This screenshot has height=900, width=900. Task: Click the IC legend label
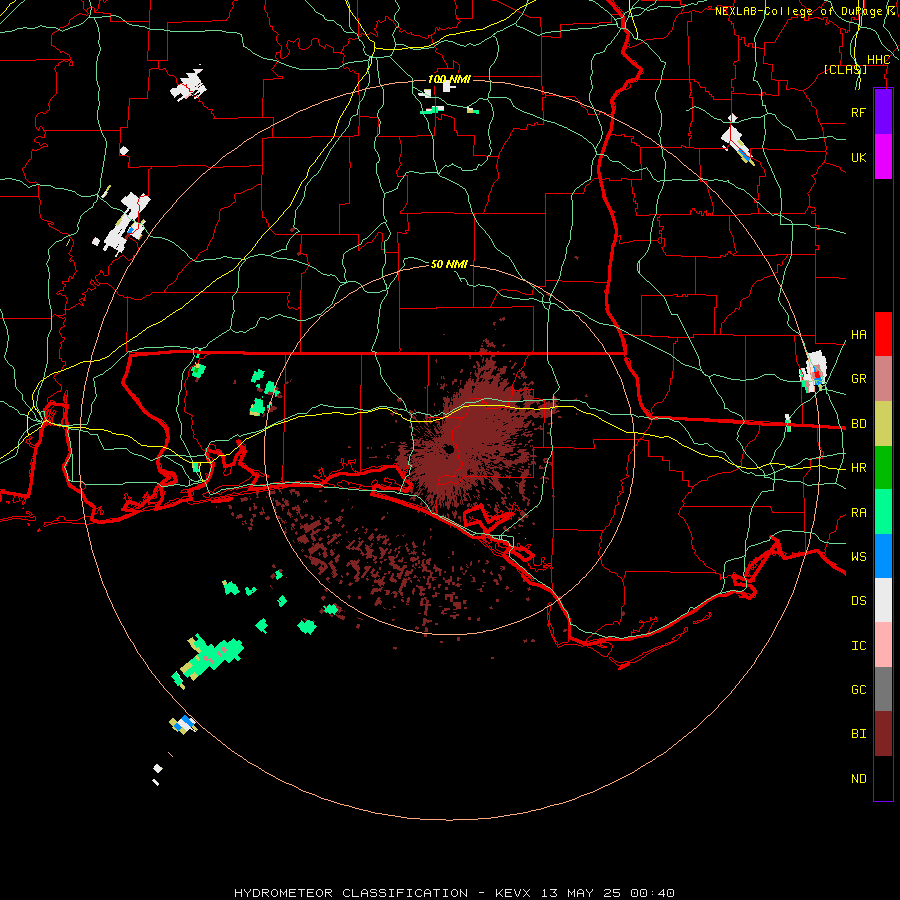[x=858, y=646]
